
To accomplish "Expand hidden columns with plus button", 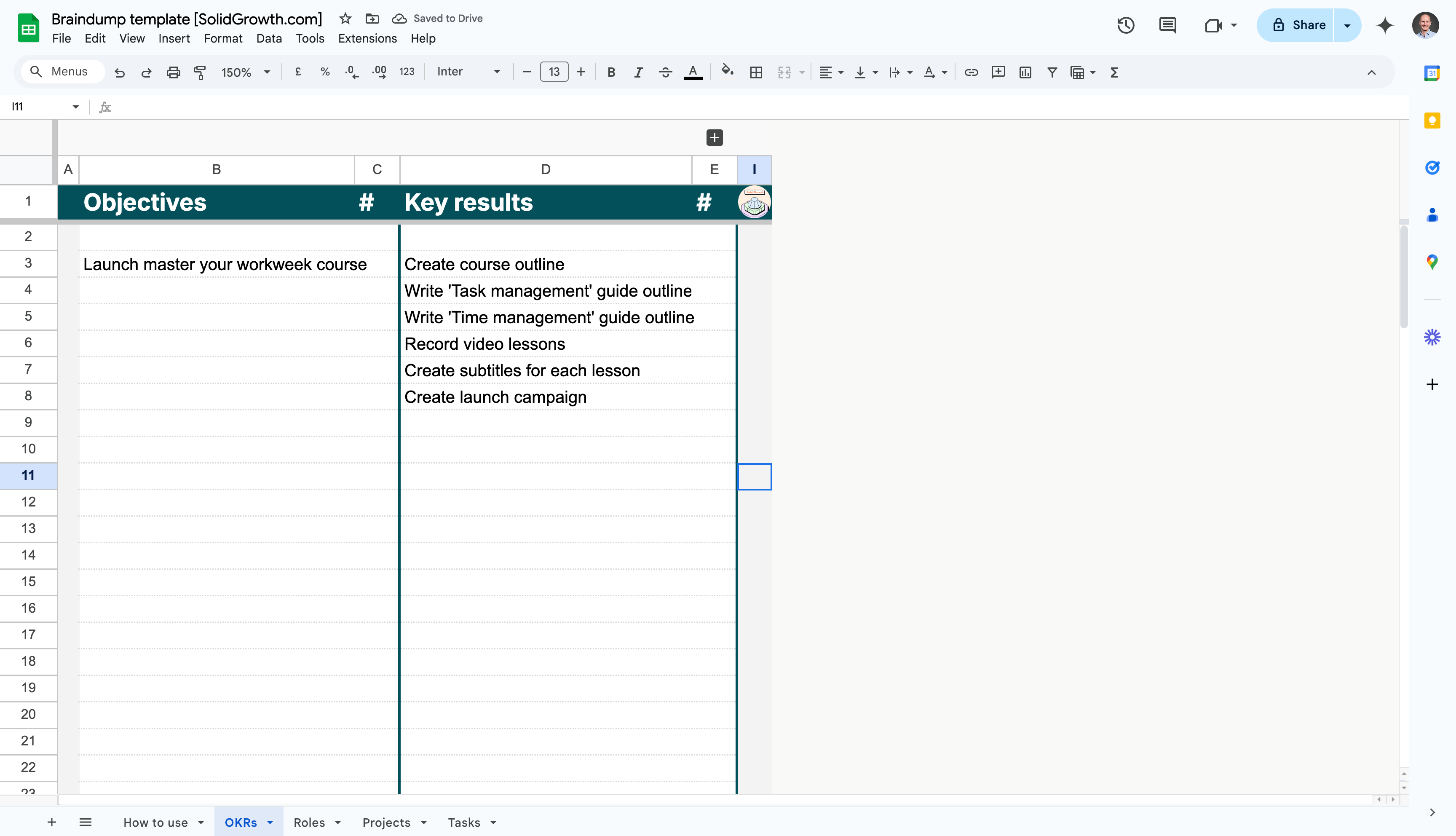I will 715,137.
